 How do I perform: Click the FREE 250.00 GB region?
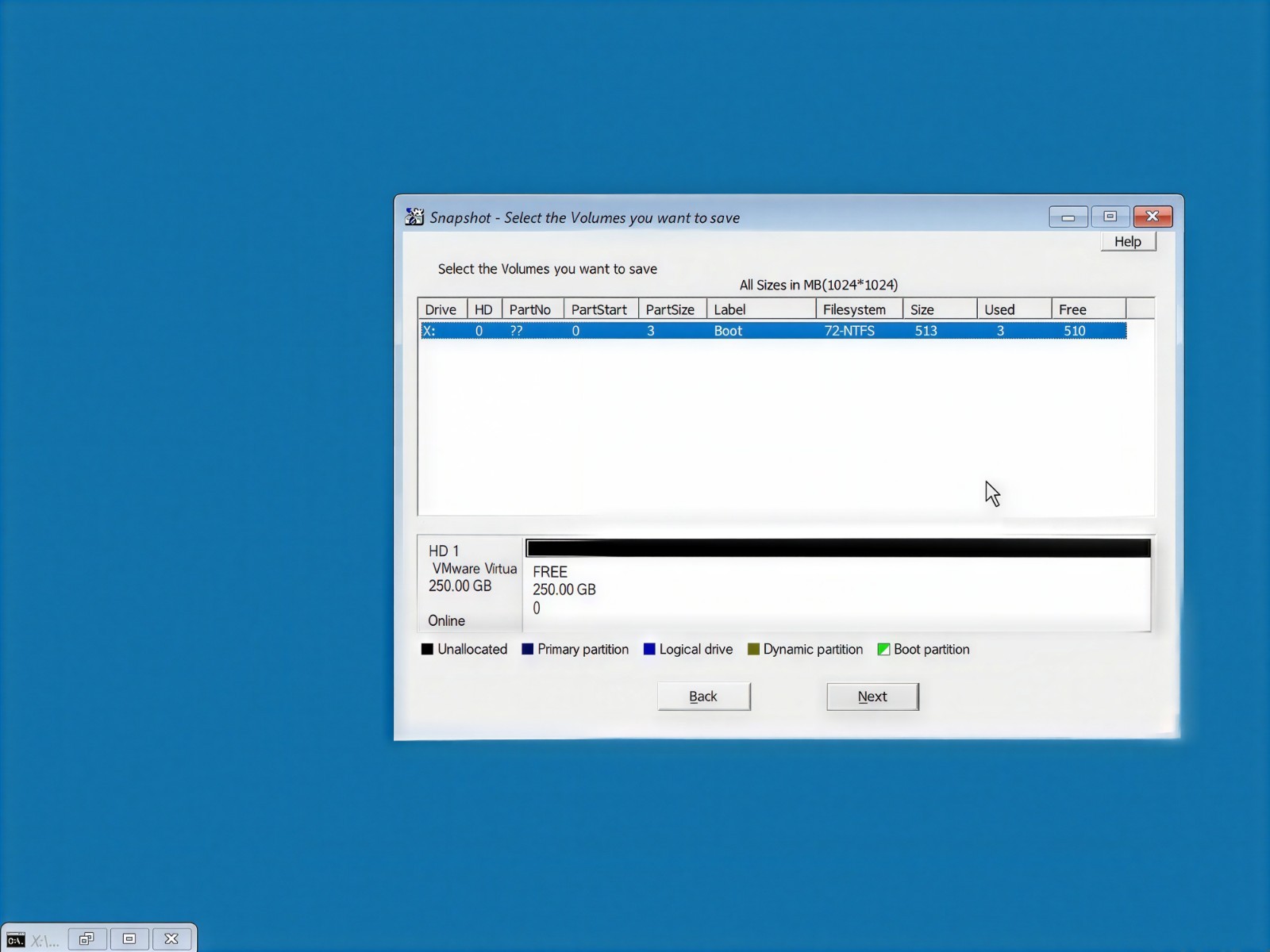[837, 593]
